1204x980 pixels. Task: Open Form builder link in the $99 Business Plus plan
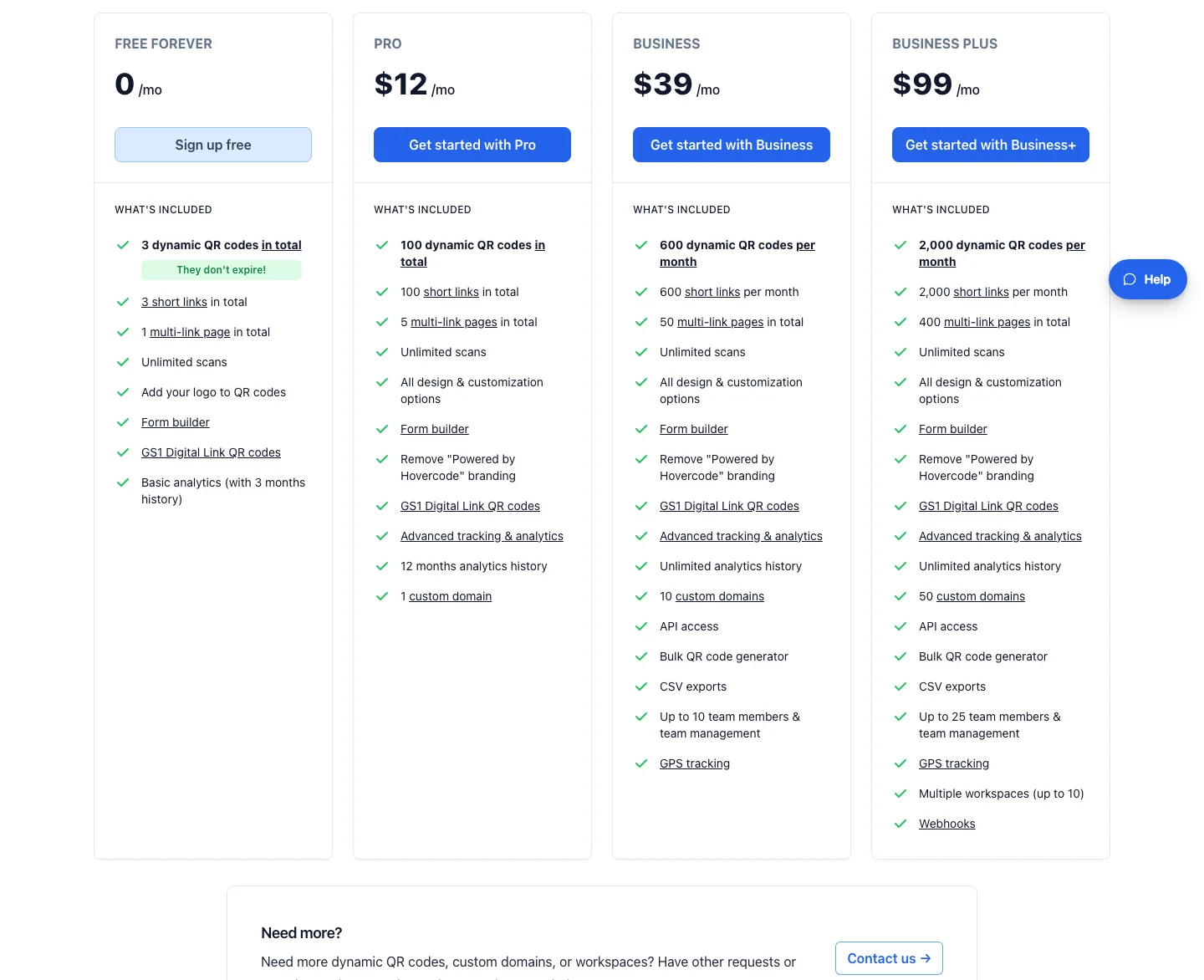click(953, 429)
